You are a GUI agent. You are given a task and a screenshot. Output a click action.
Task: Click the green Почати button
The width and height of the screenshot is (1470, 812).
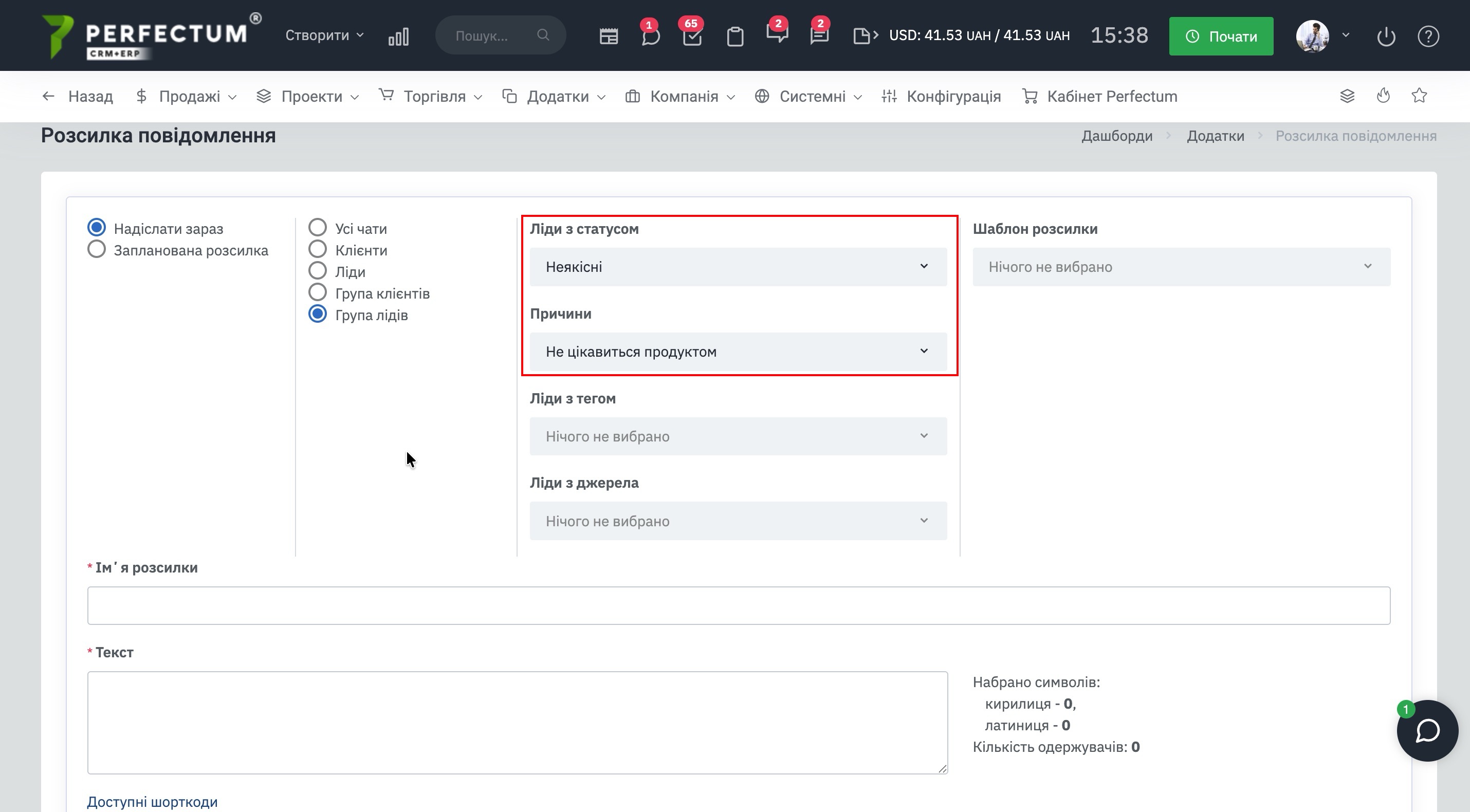(x=1221, y=36)
